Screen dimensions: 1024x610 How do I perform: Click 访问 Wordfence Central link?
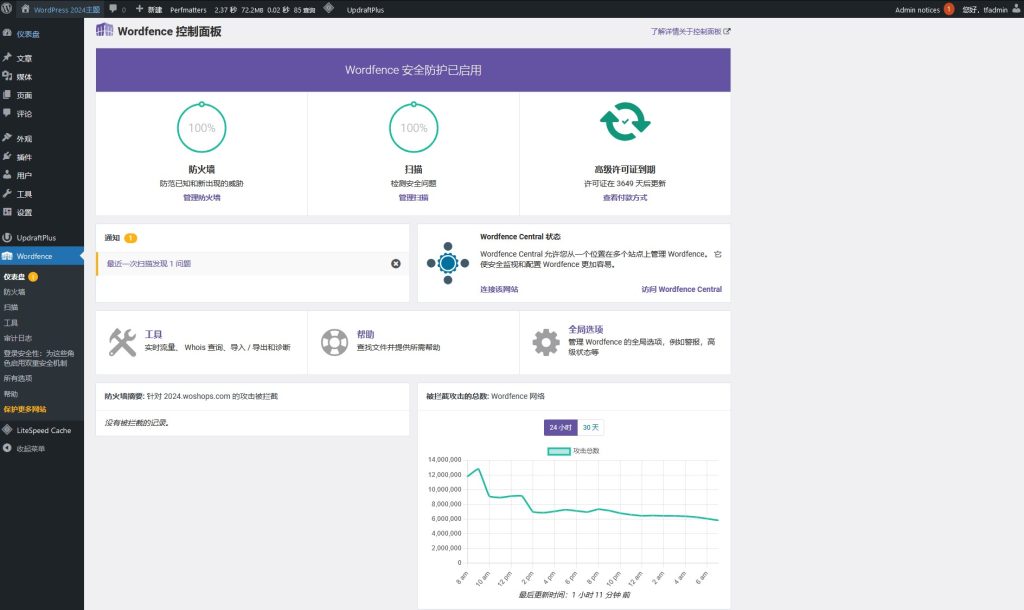681,289
